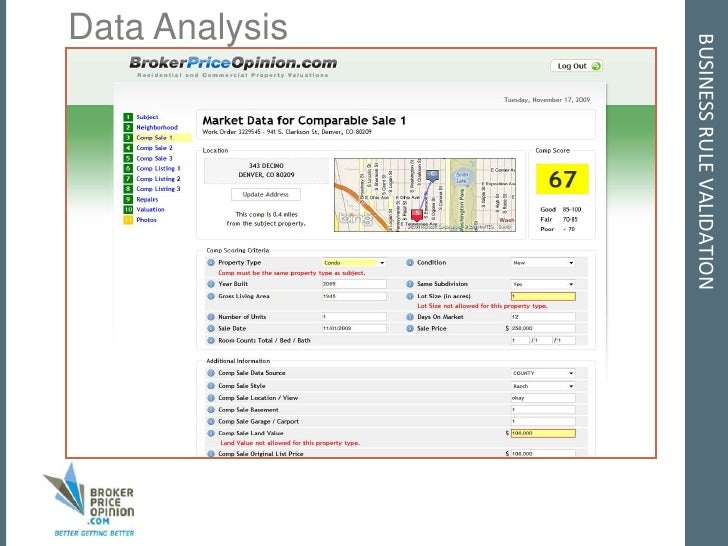The height and width of the screenshot is (546, 728).
Task: Click the green number 9 Repairs icon
Action: (x=128, y=199)
